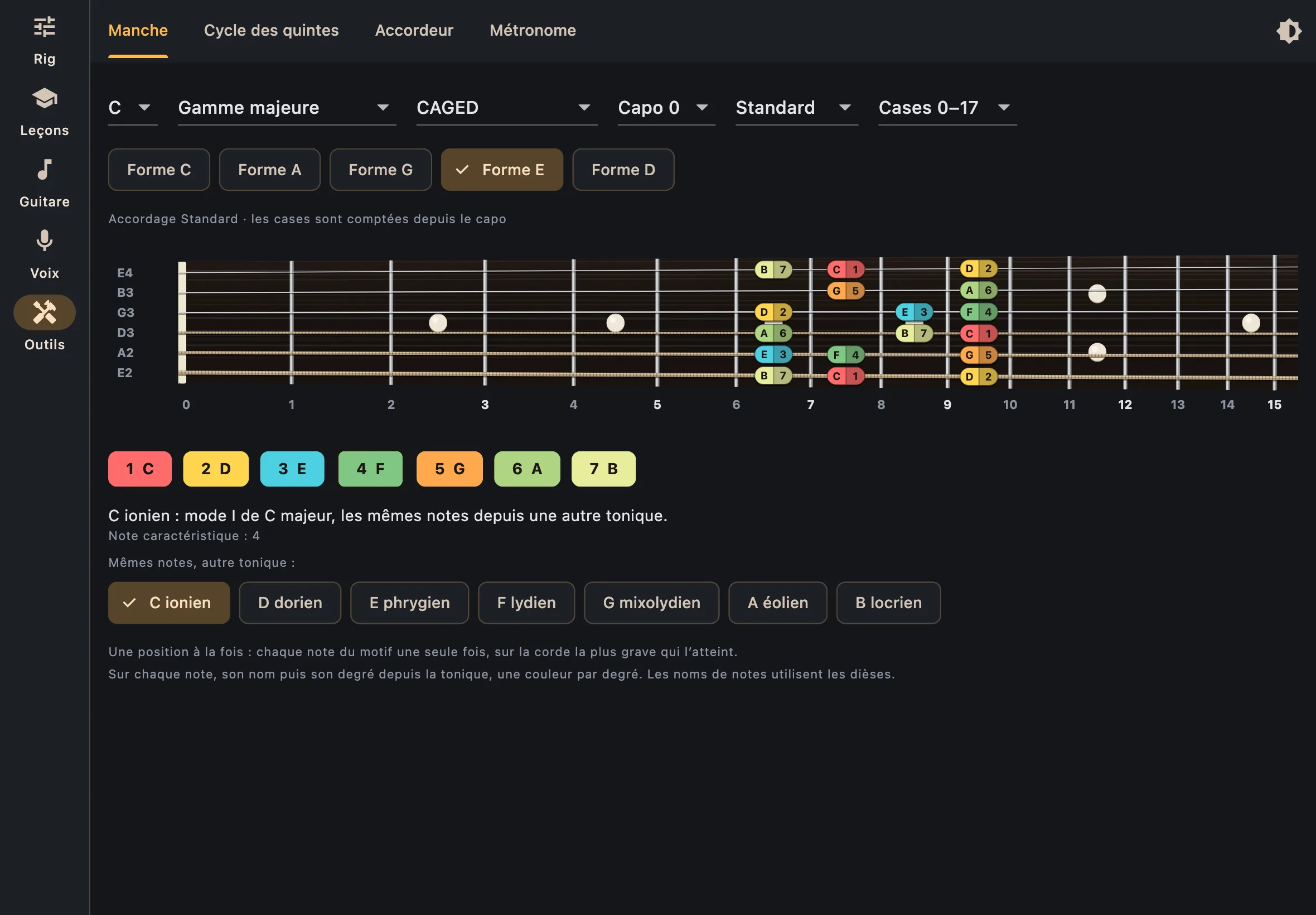
Task: Choose the A éolien mode
Action: [777, 603]
